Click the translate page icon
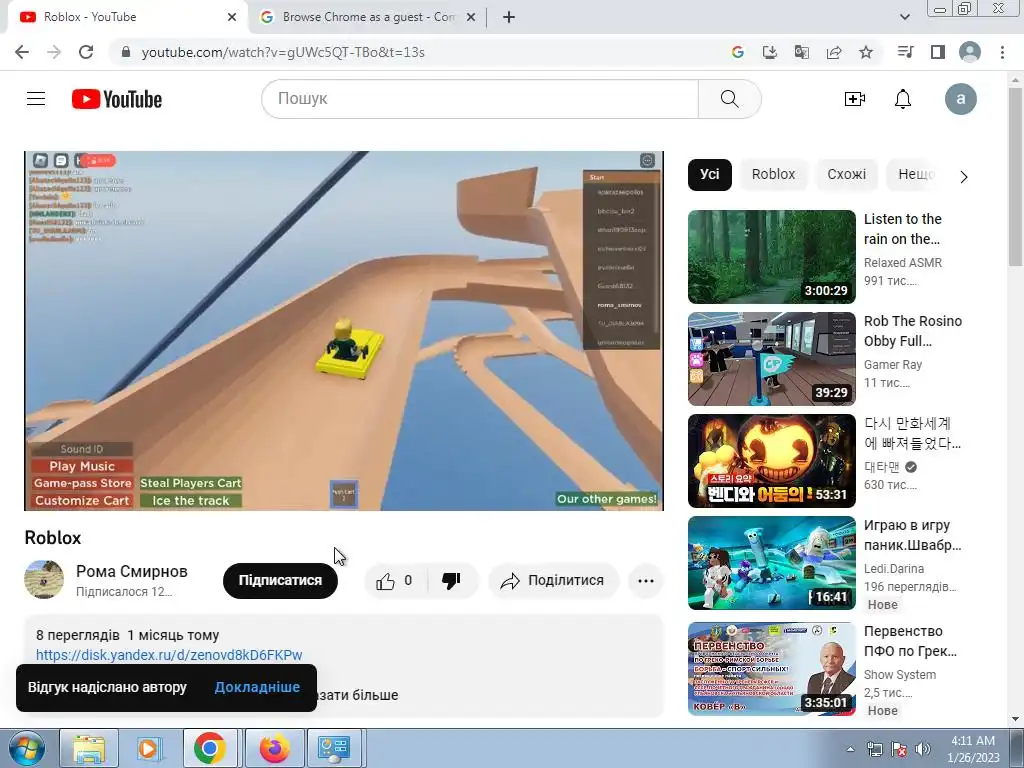 [802, 52]
